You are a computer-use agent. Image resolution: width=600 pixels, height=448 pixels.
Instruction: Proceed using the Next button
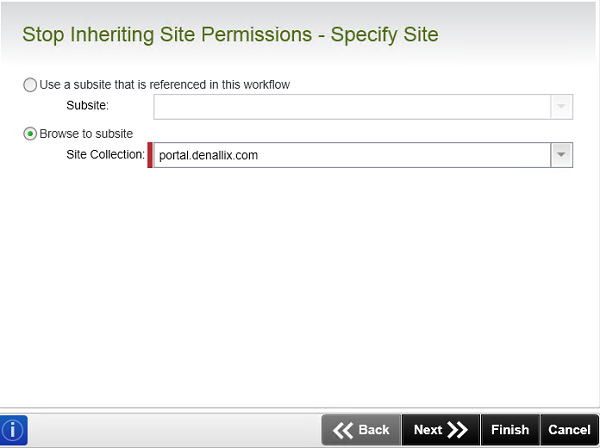point(441,430)
